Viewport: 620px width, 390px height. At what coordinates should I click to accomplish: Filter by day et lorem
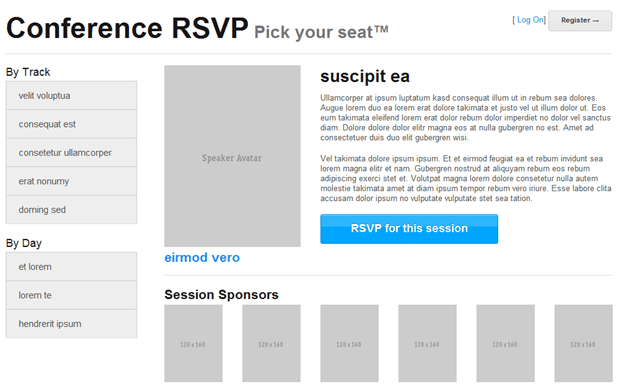pyautogui.click(x=71, y=267)
